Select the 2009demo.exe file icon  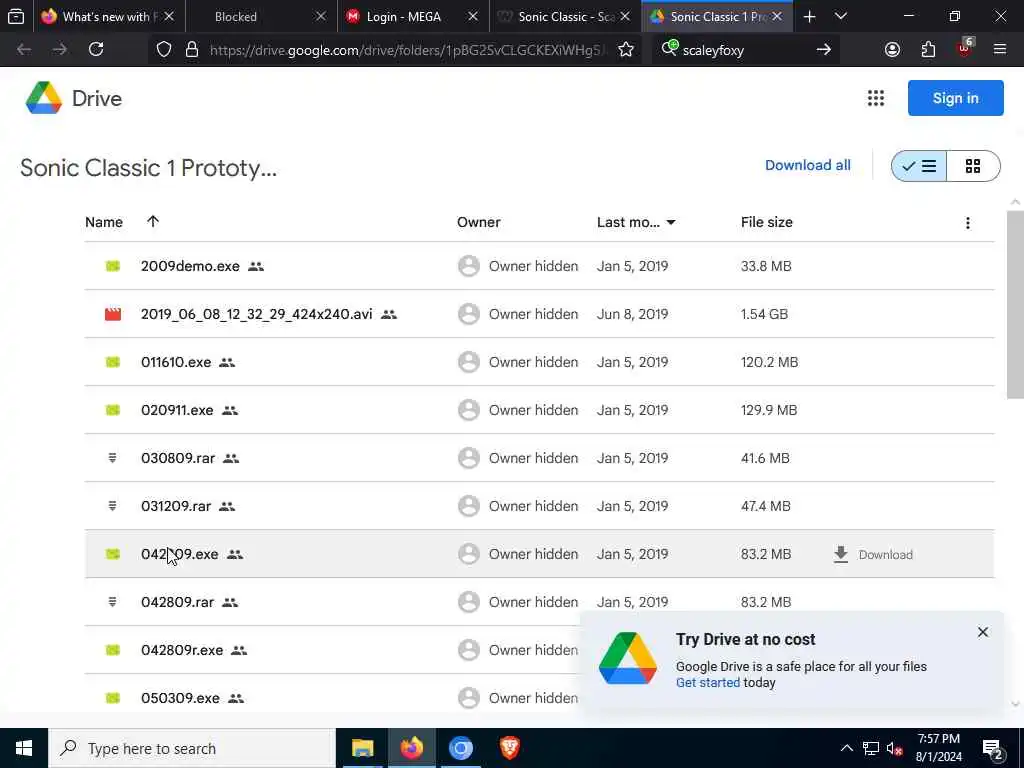(113, 266)
